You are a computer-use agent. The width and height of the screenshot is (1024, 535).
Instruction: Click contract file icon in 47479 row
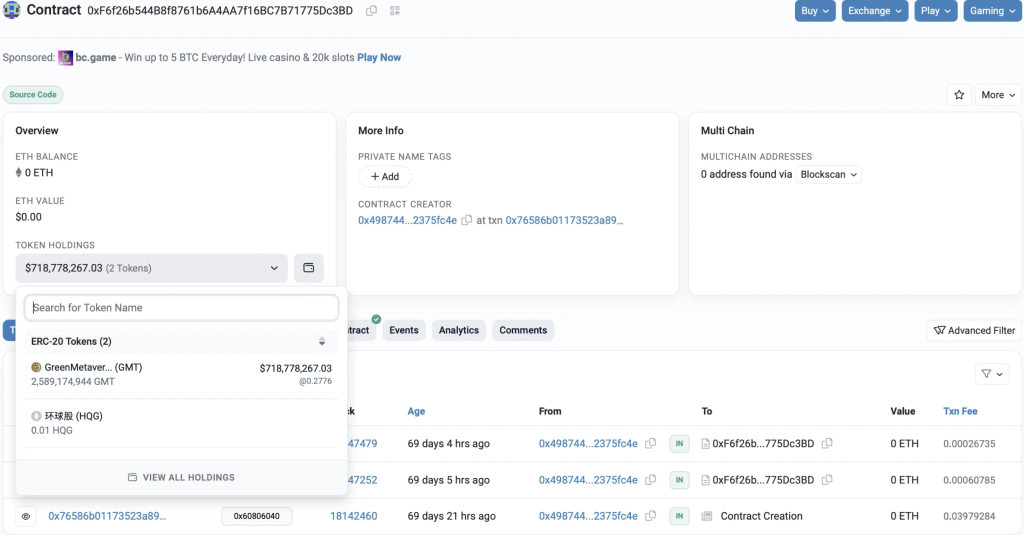click(x=705, y=444)
